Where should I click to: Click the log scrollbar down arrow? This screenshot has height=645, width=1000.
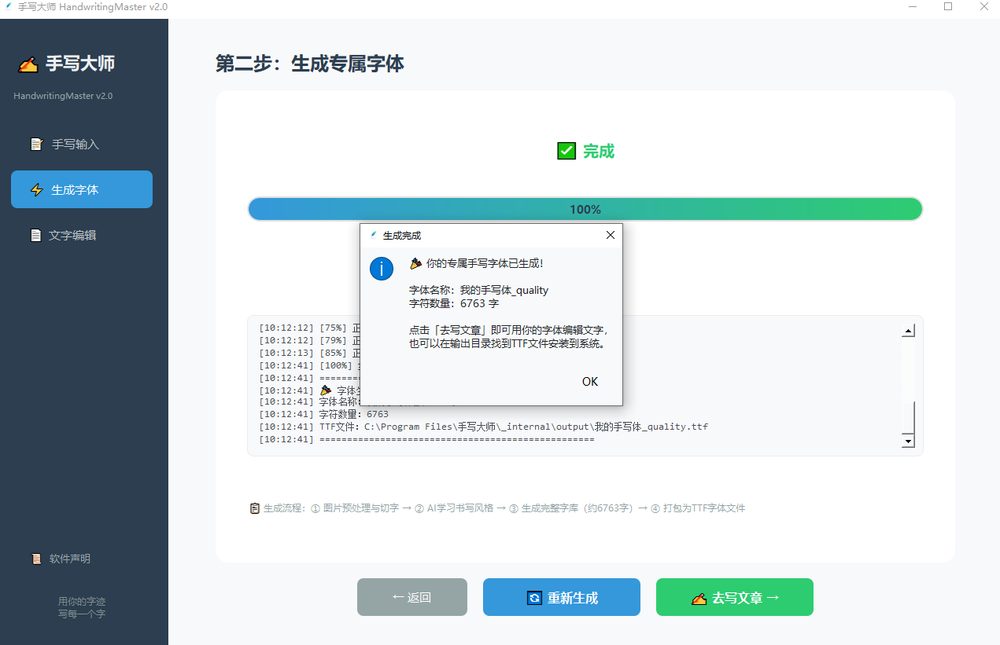909,440
